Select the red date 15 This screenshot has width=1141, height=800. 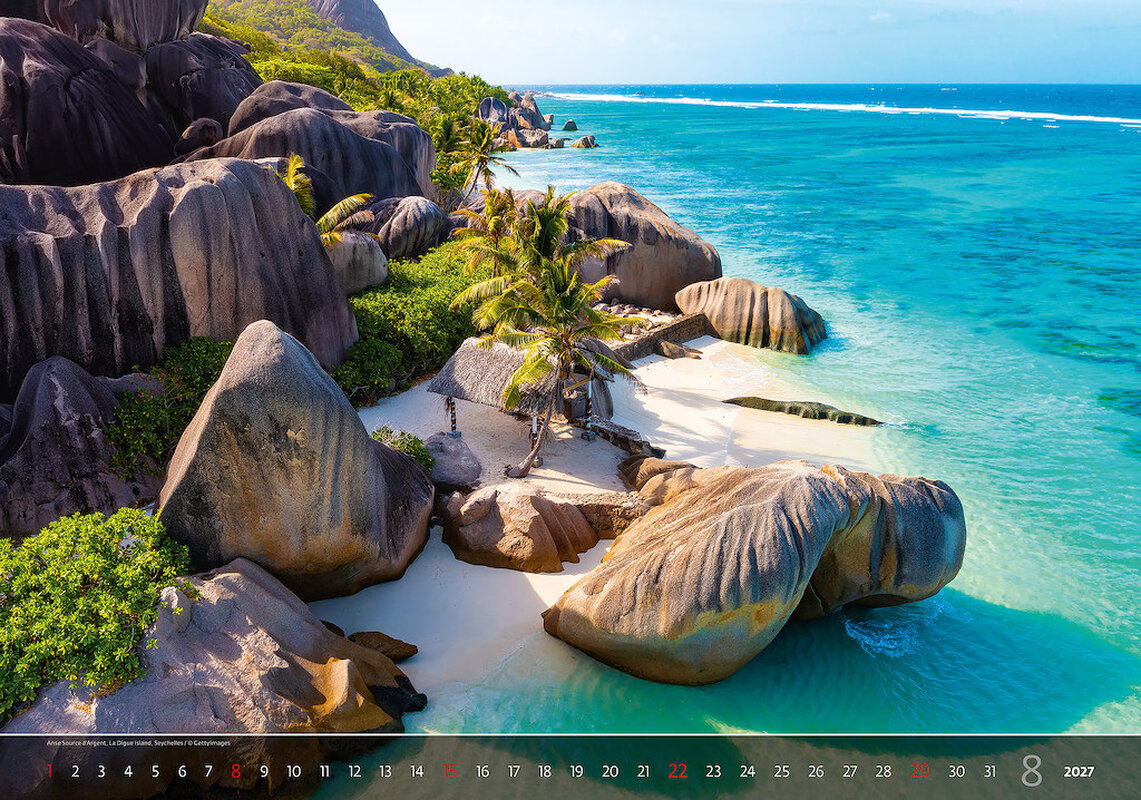(x=450, y=772)
